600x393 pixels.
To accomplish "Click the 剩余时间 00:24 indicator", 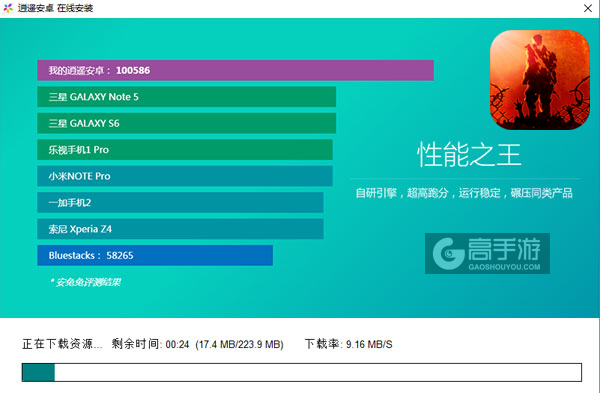I will coord(150,344).
